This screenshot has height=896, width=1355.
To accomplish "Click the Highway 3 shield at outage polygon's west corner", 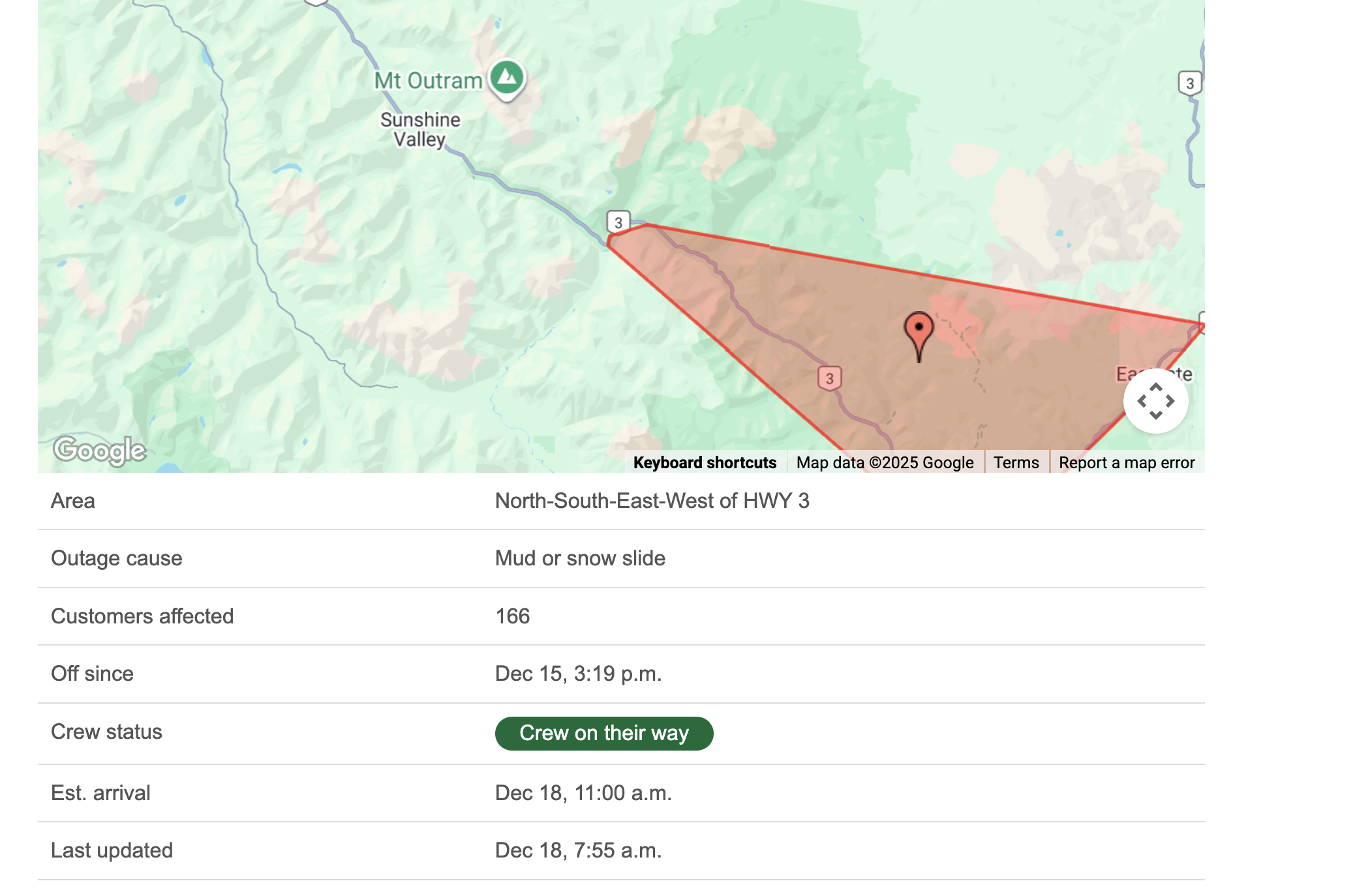I will 618,222.
